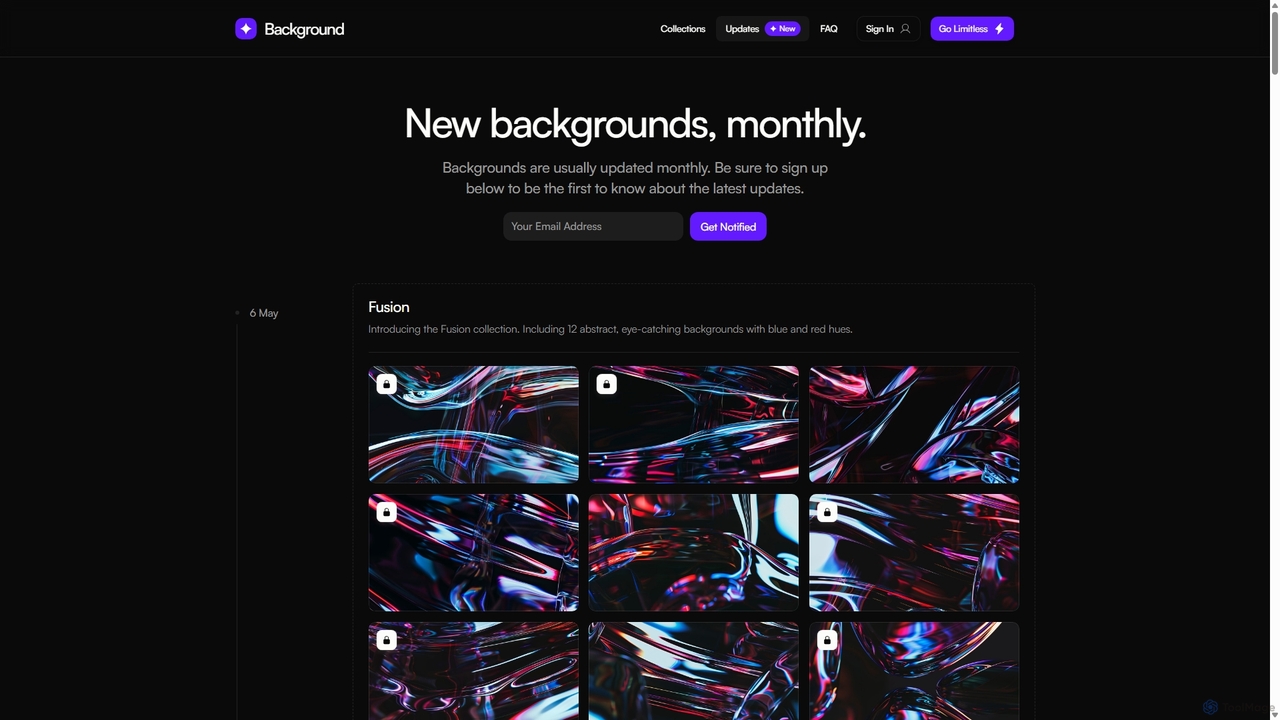Click the lightning bolt icon in Go Limitless

(x=999, y=29)
